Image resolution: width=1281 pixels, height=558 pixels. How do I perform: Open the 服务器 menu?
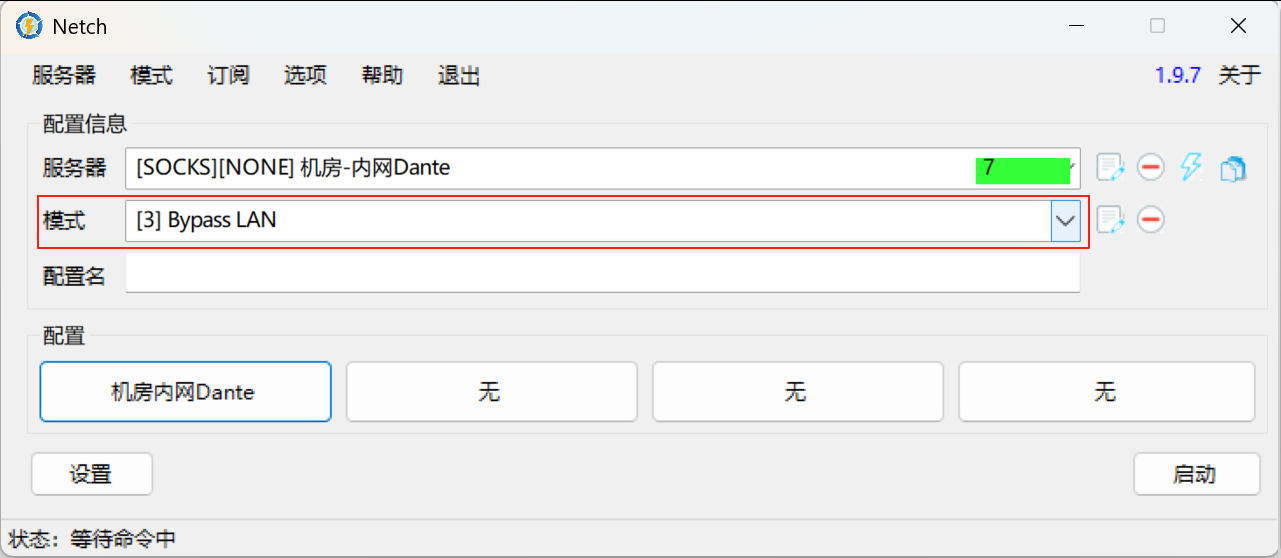pos(64,75)
